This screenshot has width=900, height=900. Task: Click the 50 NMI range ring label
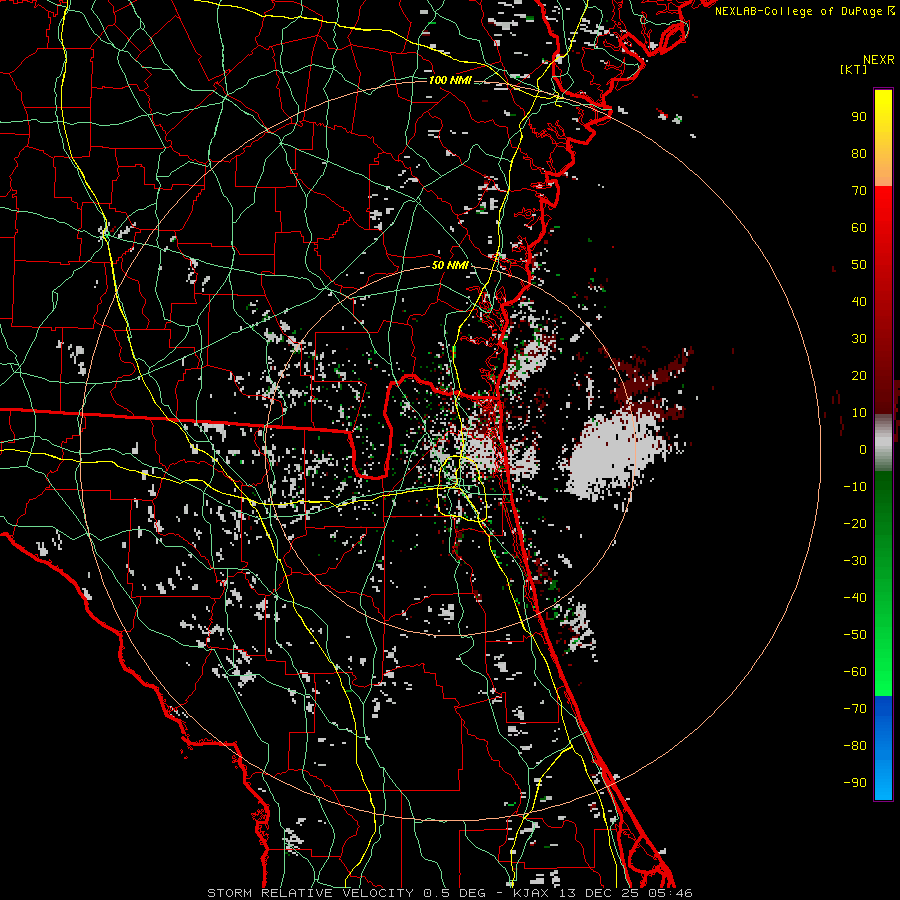450,265
